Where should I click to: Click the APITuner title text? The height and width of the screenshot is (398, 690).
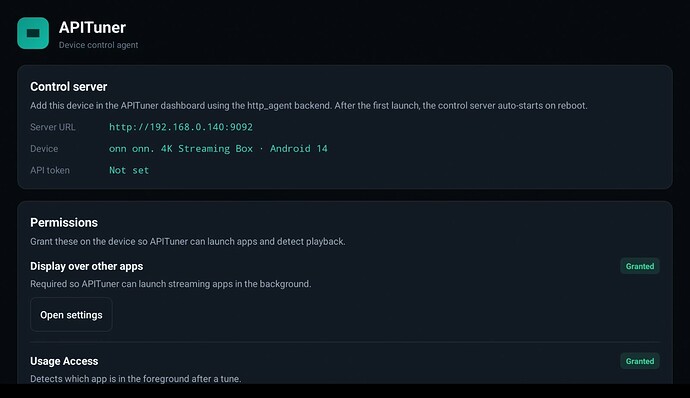click(92, 27)
